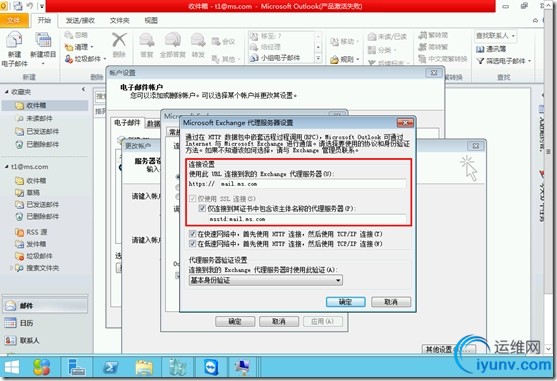557x381 pixels.
Task: Switch to the 视图 (View) tab
Action: tap(151, 21)
